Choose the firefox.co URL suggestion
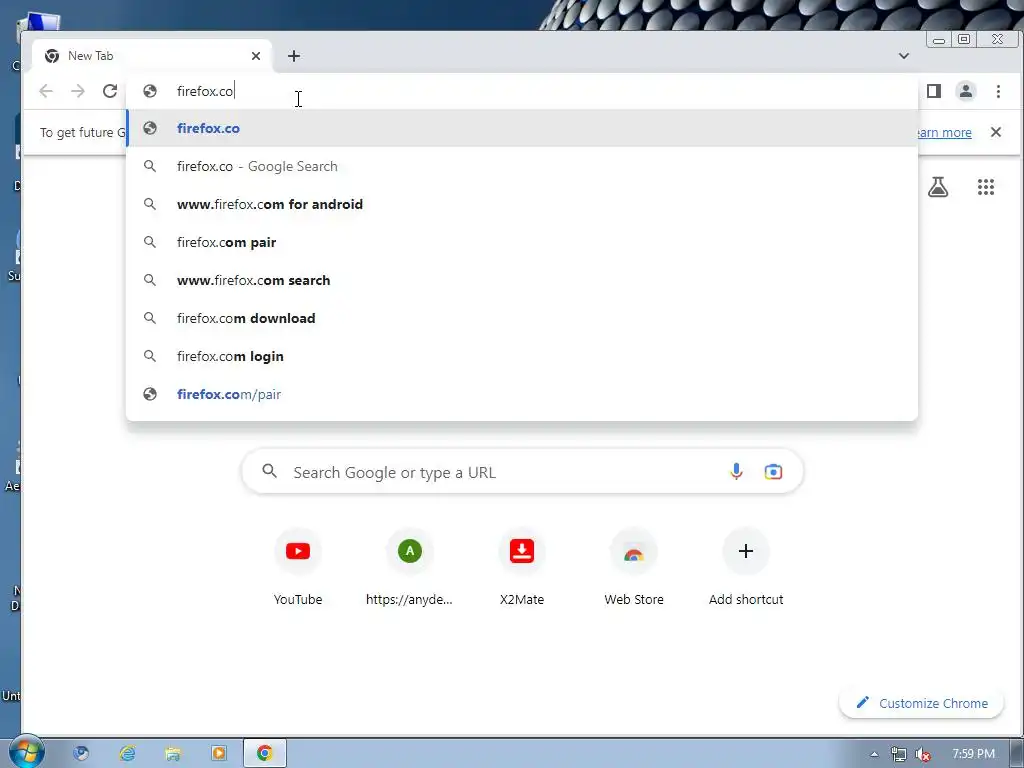Viewport: 1024px width, 768px height. (522, 128)
